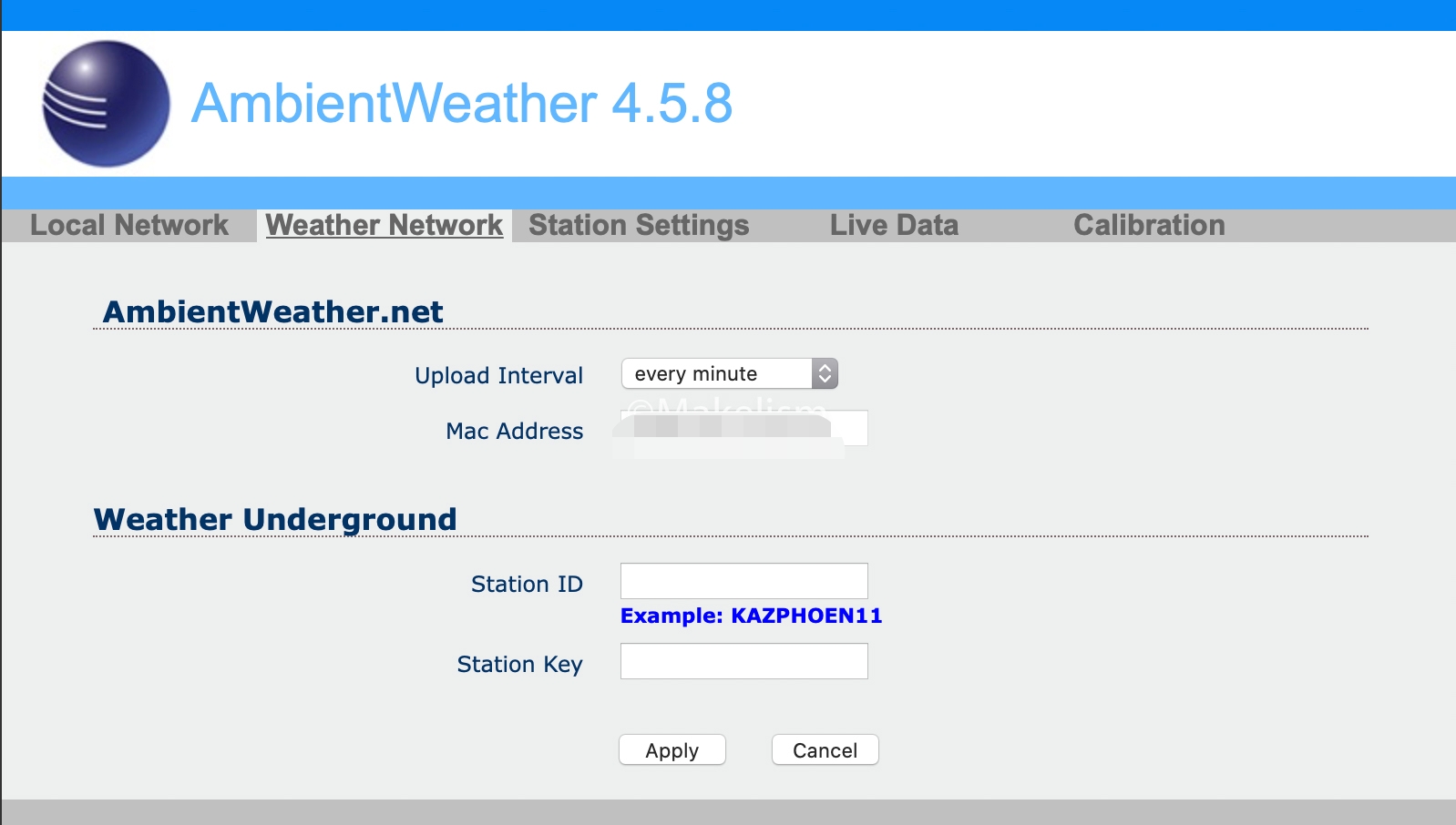Switch to the Station Settings tab
This screenshot has height=825, width=1456.
pos(639,225)
